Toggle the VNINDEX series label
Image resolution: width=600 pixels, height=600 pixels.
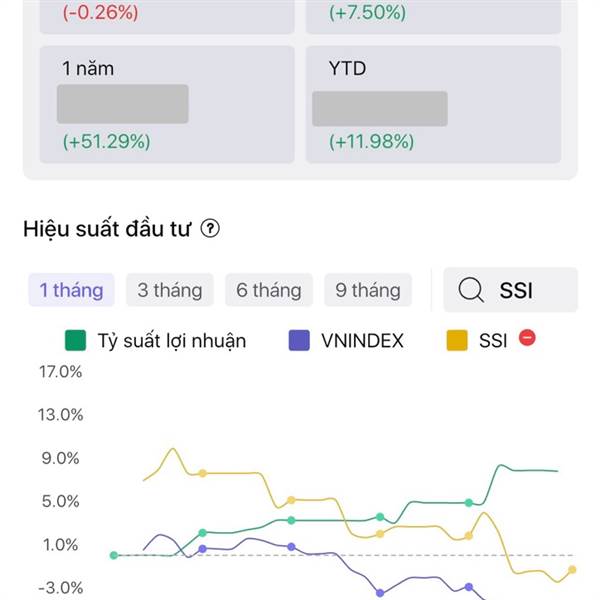(362, 340)
